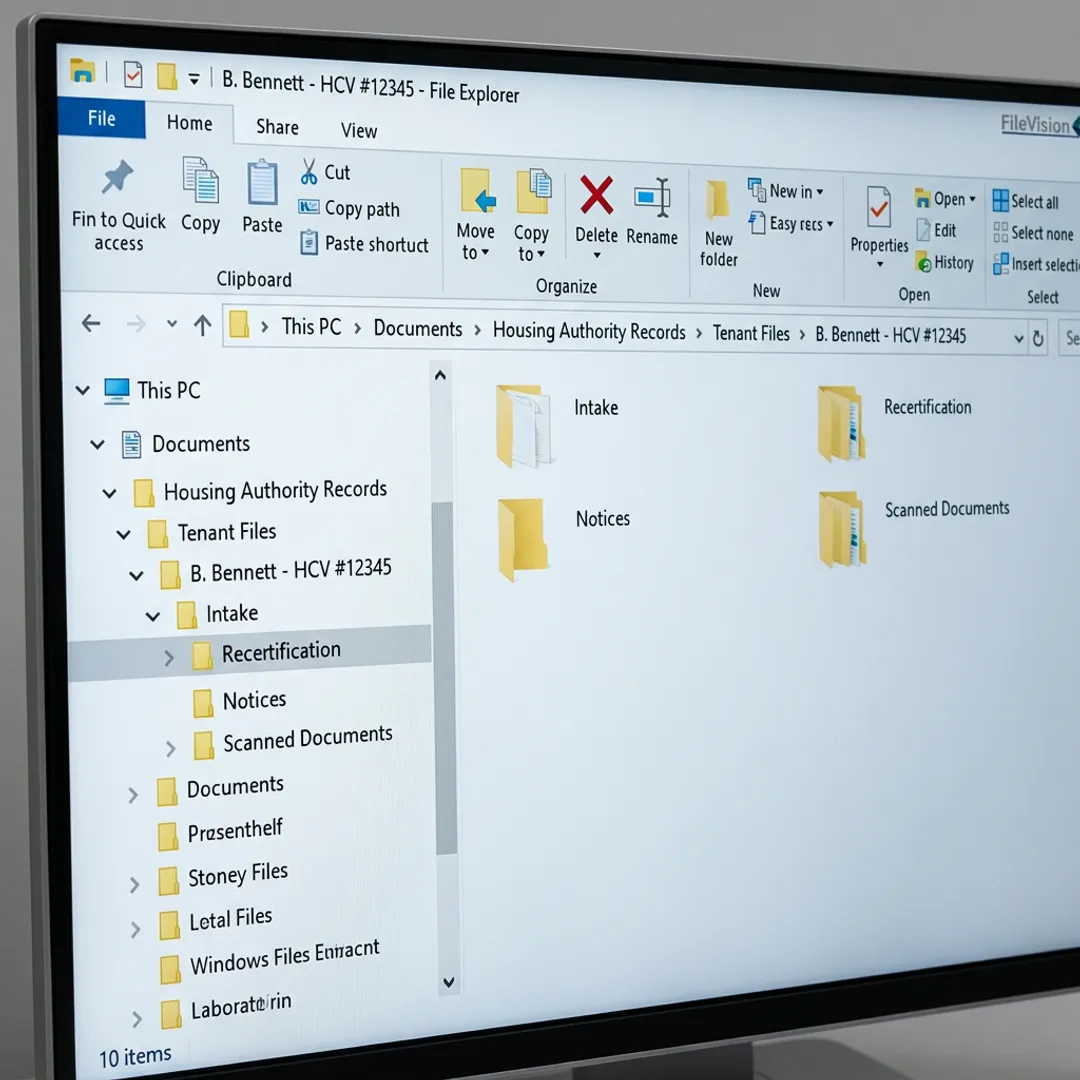The width and height of the screenshot is (1080, 1080).
Task: Click navigation pane scroll down arrow
Action: tap(448, 982)
